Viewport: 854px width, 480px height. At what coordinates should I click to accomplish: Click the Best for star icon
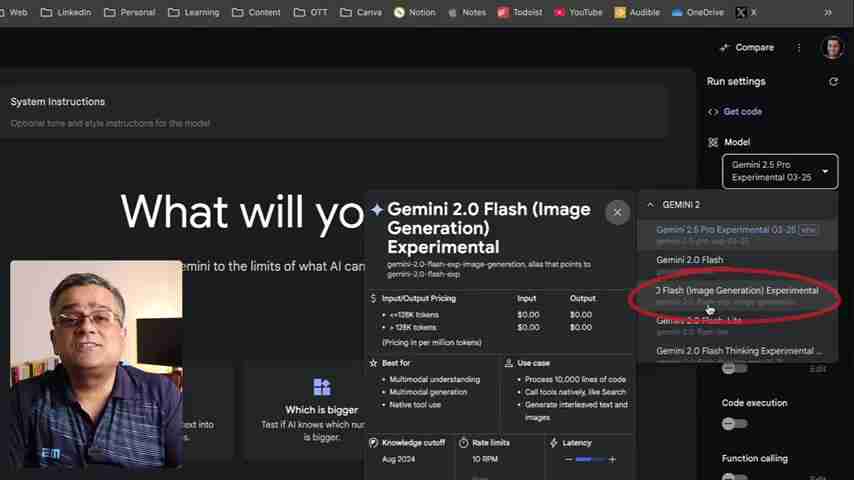pos(373,363)
